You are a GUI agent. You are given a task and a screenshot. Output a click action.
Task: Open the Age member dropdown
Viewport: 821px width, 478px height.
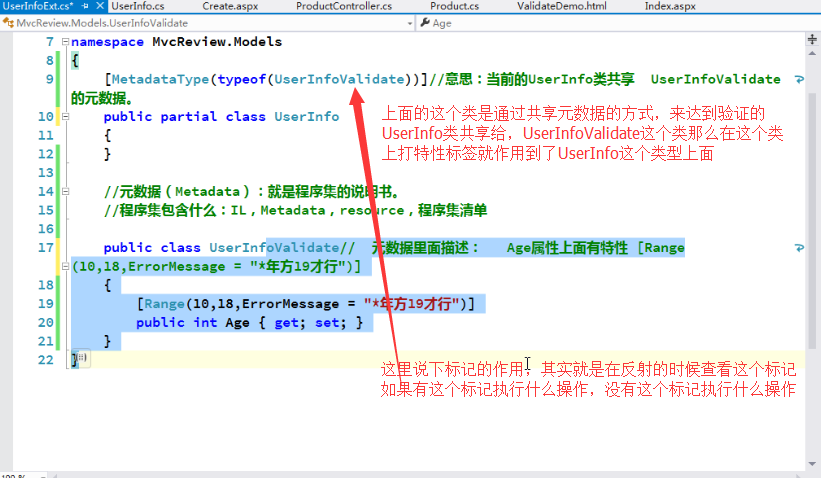[x=619, y=23]
